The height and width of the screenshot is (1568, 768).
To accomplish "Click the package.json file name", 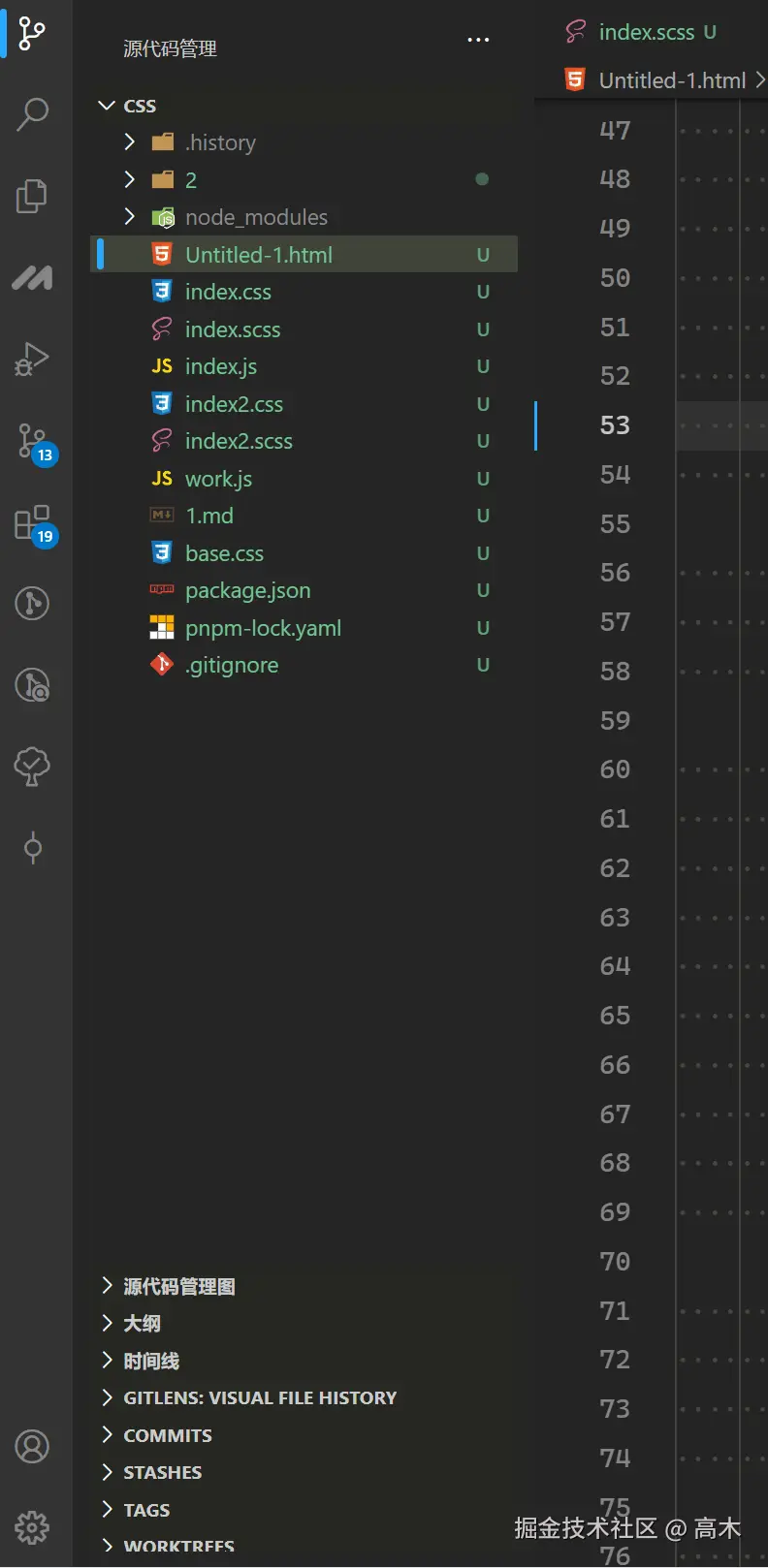I will [248, 590].
